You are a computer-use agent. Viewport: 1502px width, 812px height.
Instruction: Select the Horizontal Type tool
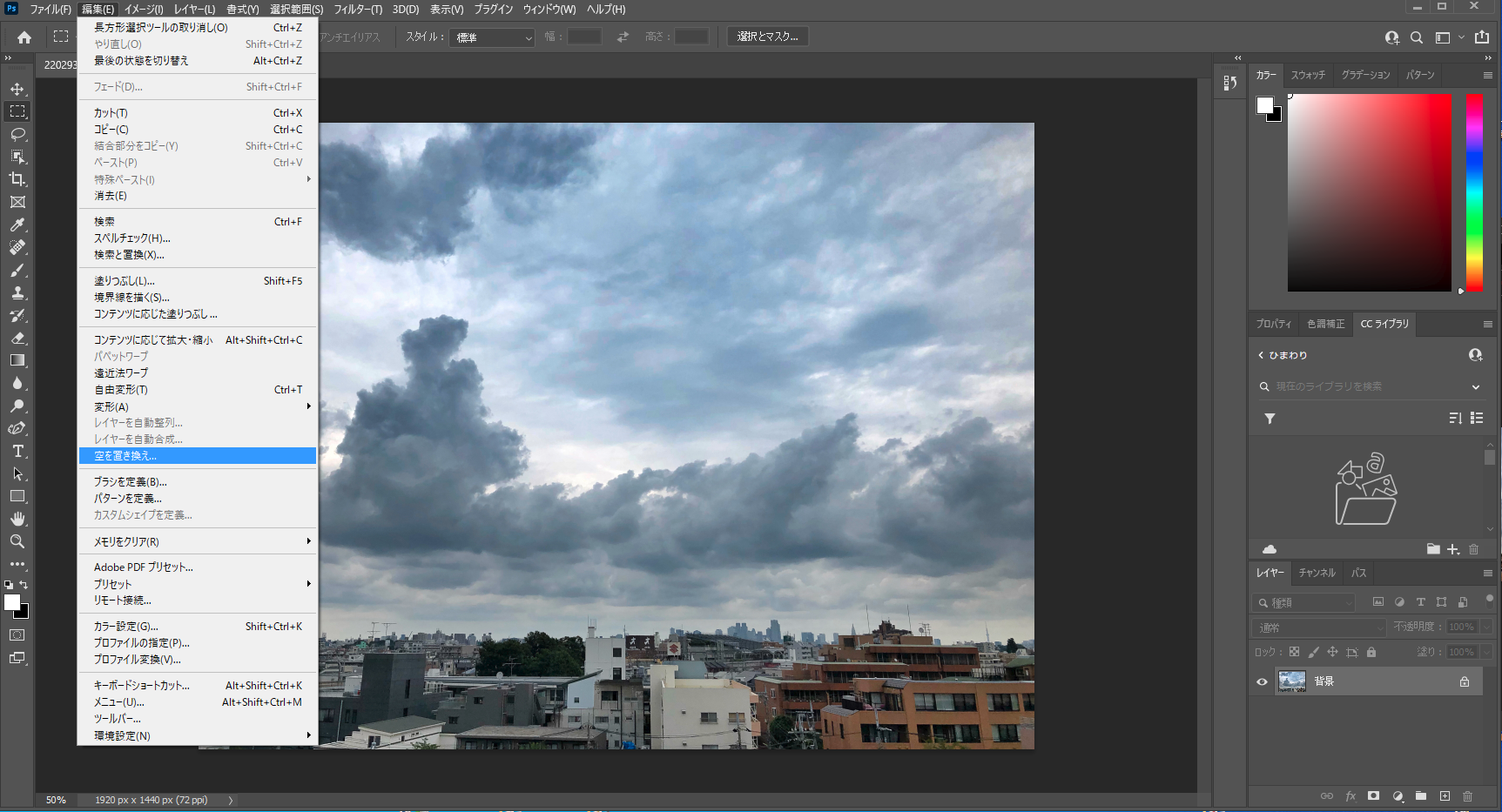point(17,451)
